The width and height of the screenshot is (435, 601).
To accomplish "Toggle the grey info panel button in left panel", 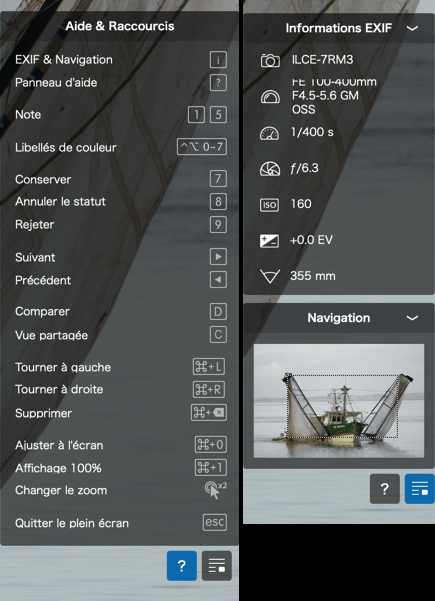I will tap(217, 566).
